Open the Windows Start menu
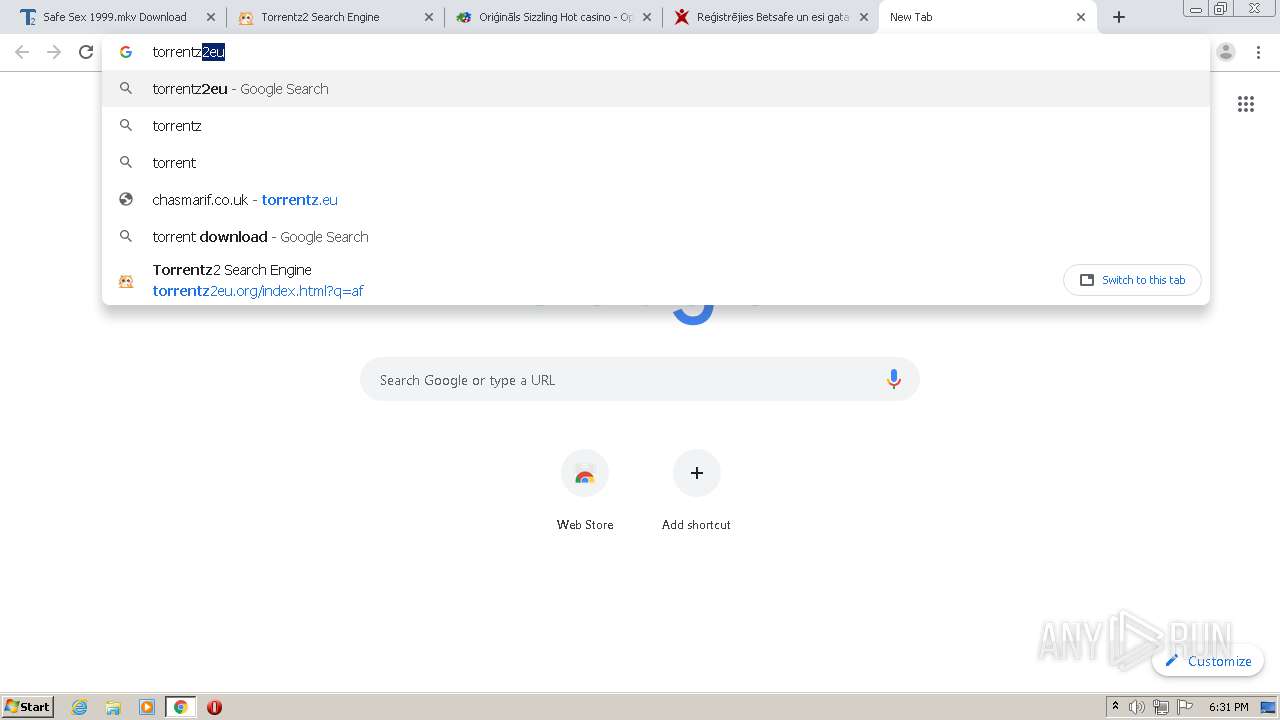Screen dimensions: 1280x720 (27, 706)
